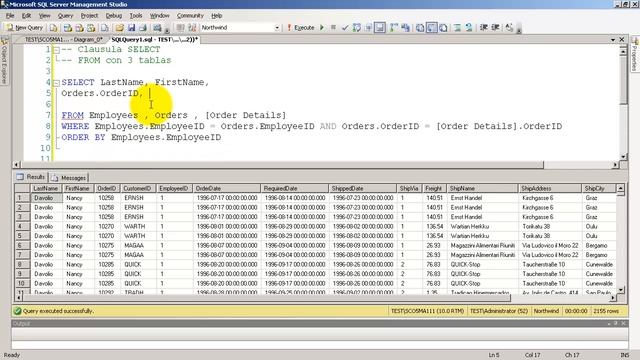
Task: Toggle IntelliSense Enabled
Action: (380, 28)
